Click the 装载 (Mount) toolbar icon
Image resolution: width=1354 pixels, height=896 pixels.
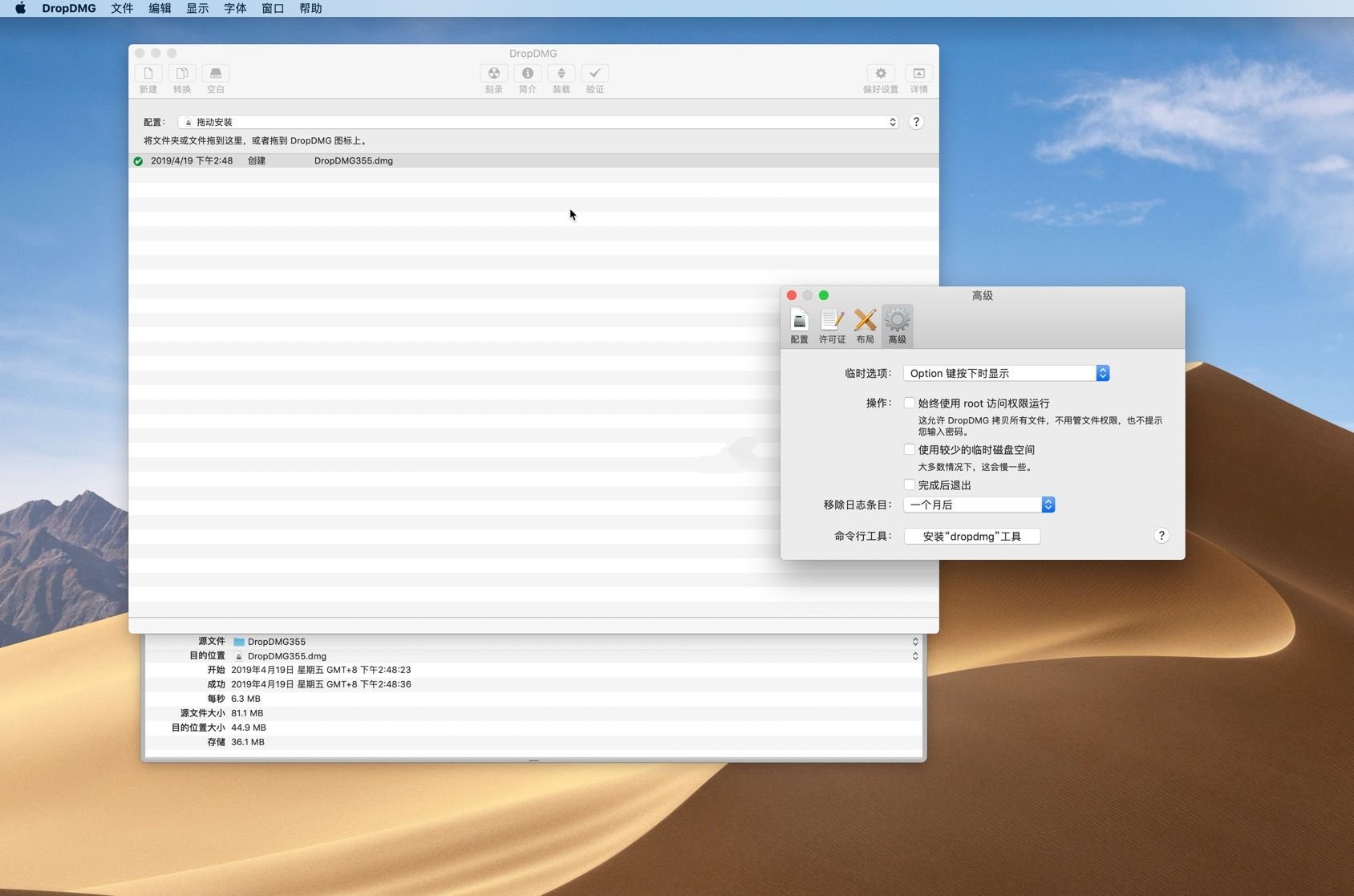pyautogui.click(x=561, y=73)
